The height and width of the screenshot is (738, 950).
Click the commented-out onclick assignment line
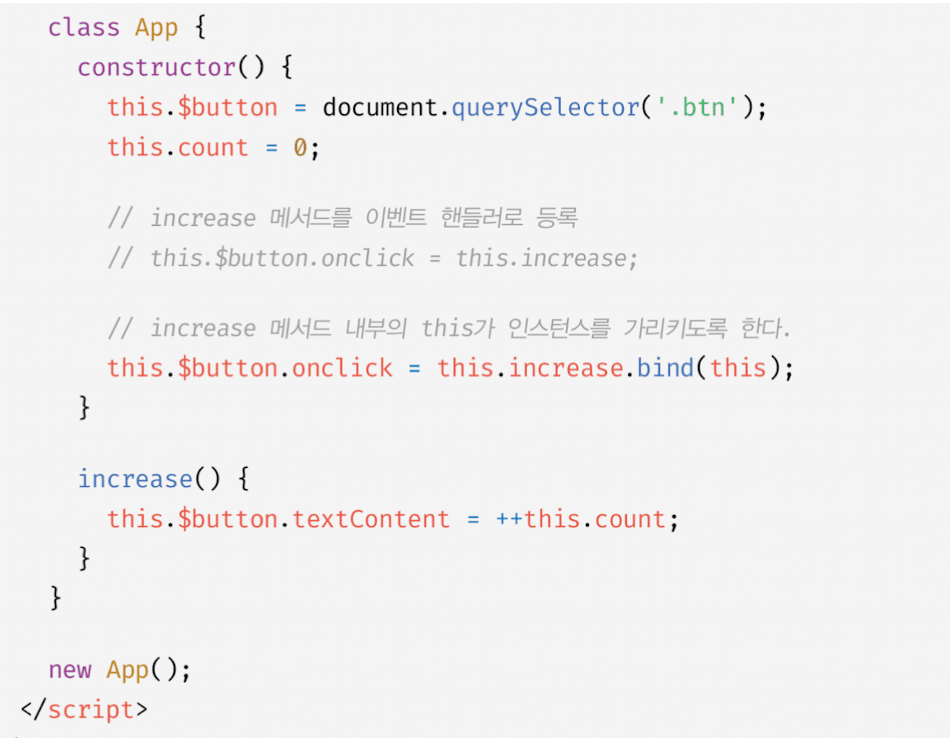[373, 258]
